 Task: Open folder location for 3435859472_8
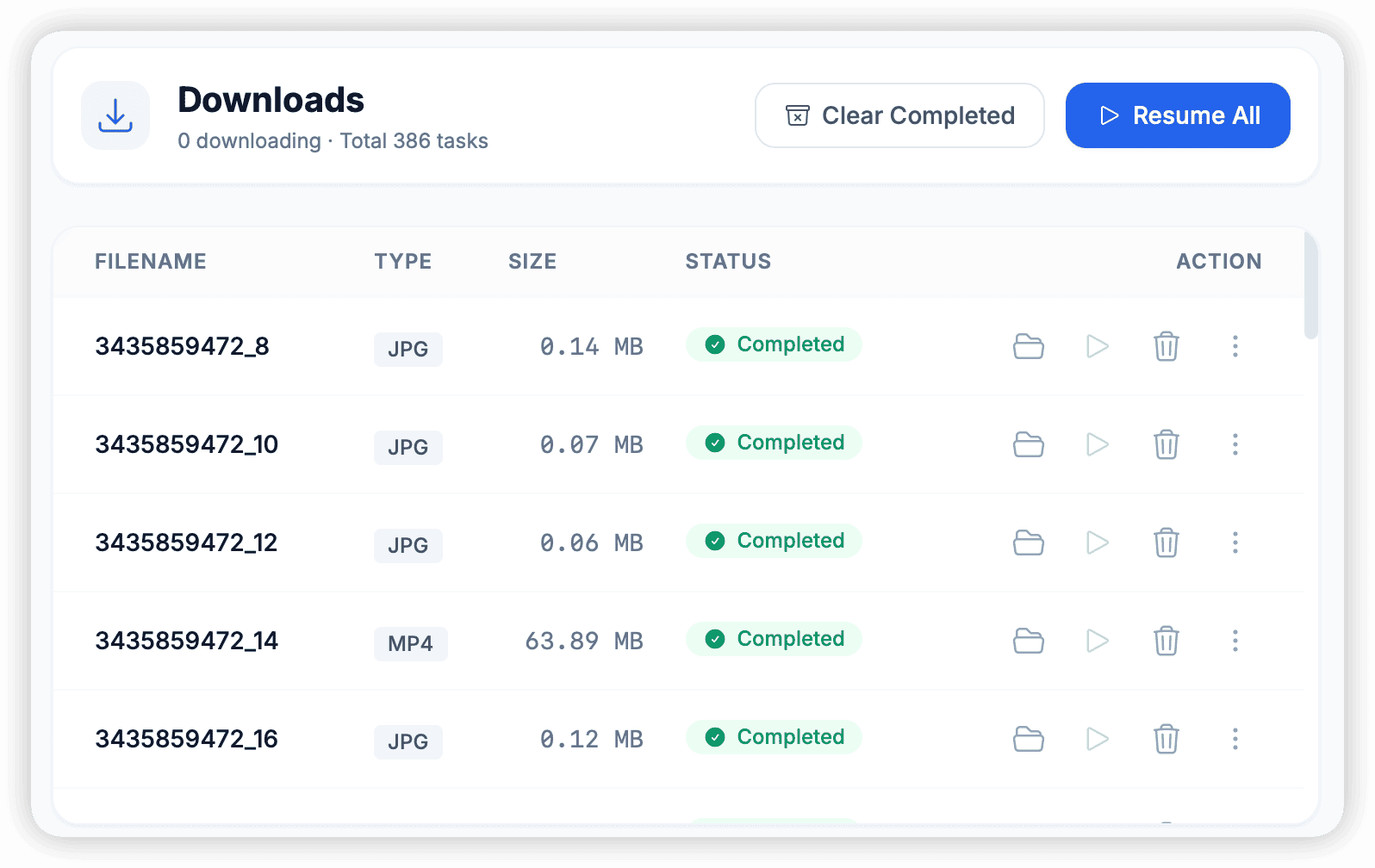[x=1029, y=346]
